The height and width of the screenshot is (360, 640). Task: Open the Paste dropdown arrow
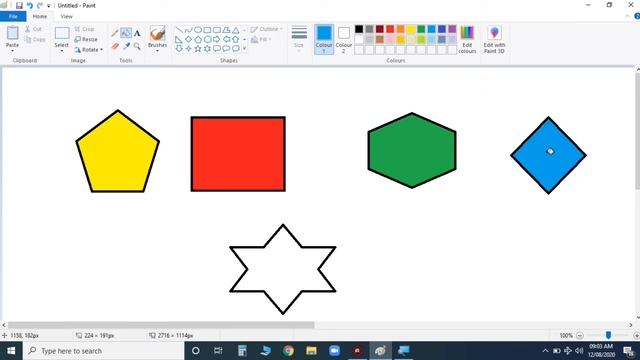click(12, 51)
